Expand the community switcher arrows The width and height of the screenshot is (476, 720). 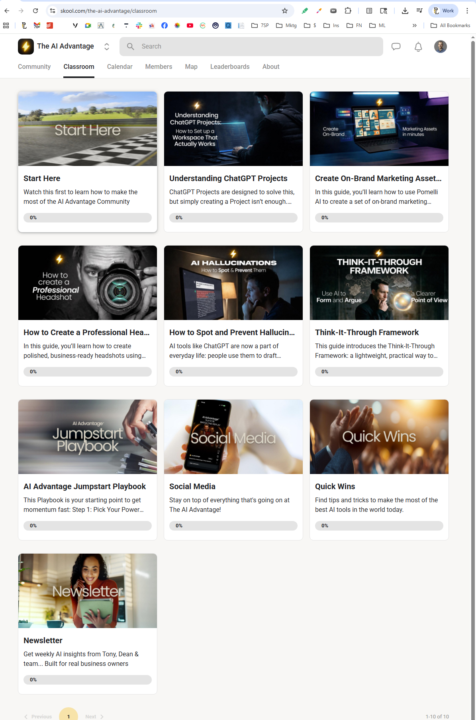106,46
